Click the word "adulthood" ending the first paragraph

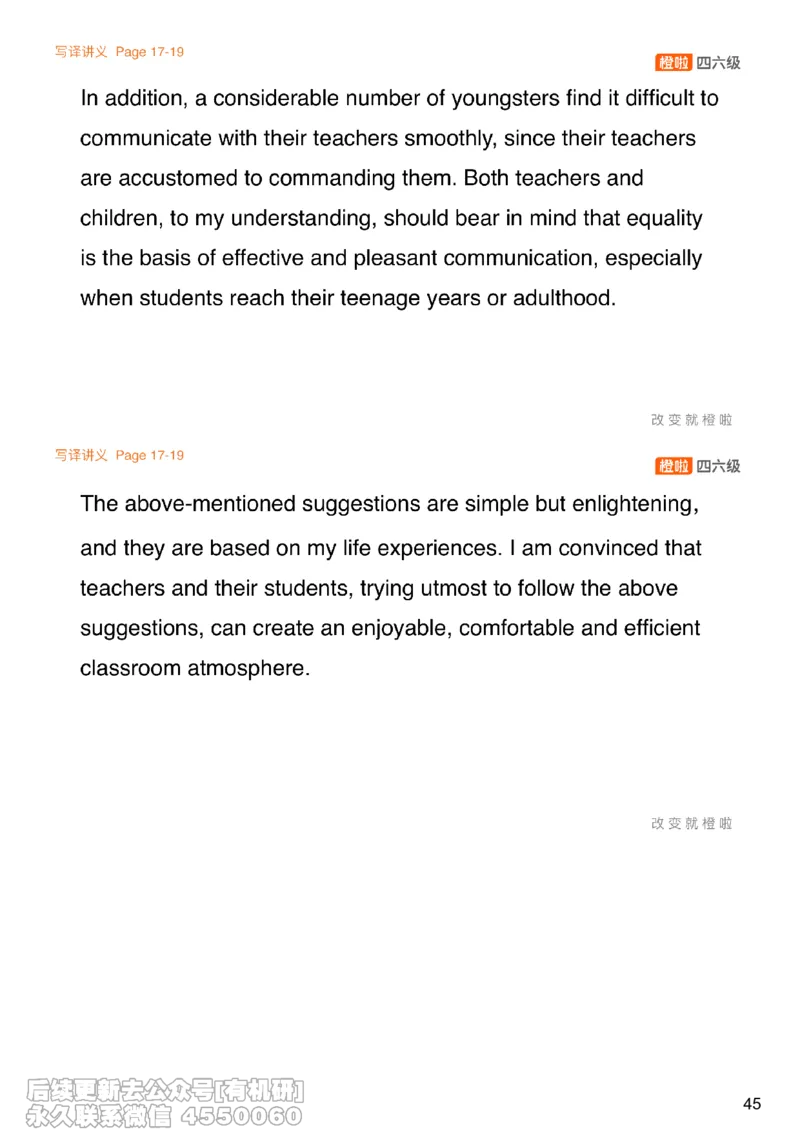point(562,298)
